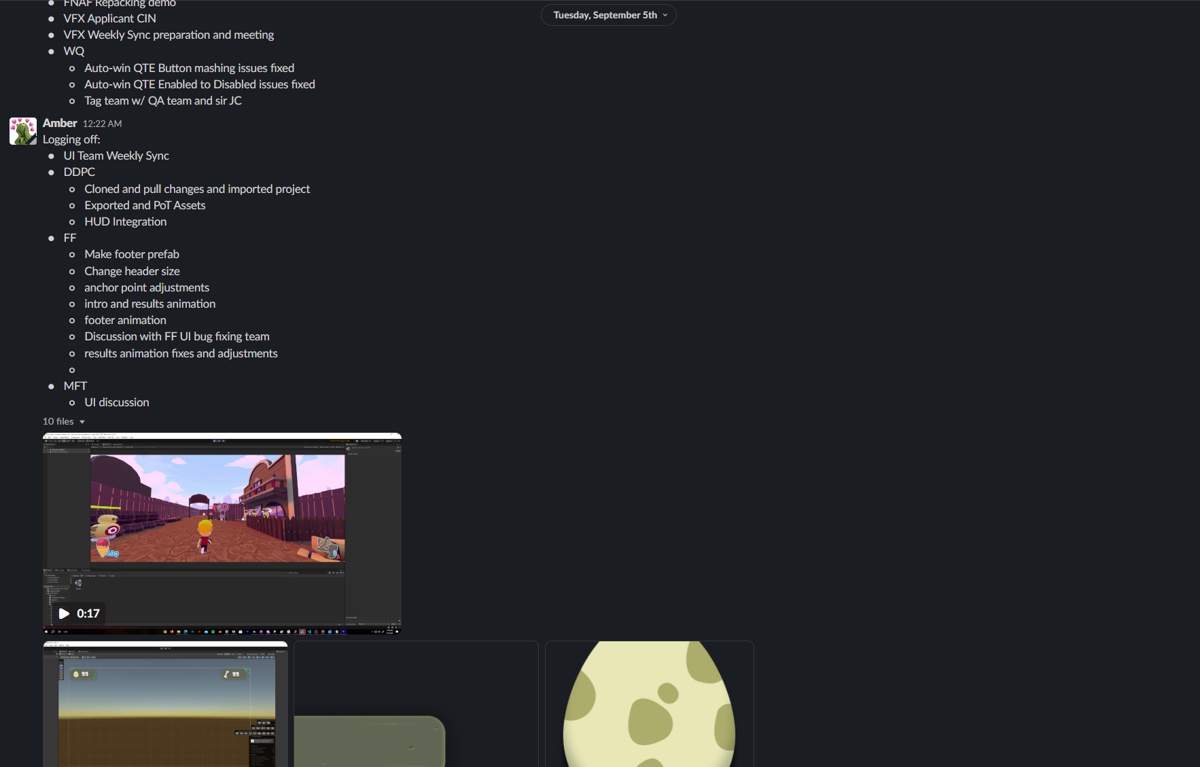Open the Tuesday, September 5th date dropdown
Viewport: 1200px width, 767px height.
point(608,15)
